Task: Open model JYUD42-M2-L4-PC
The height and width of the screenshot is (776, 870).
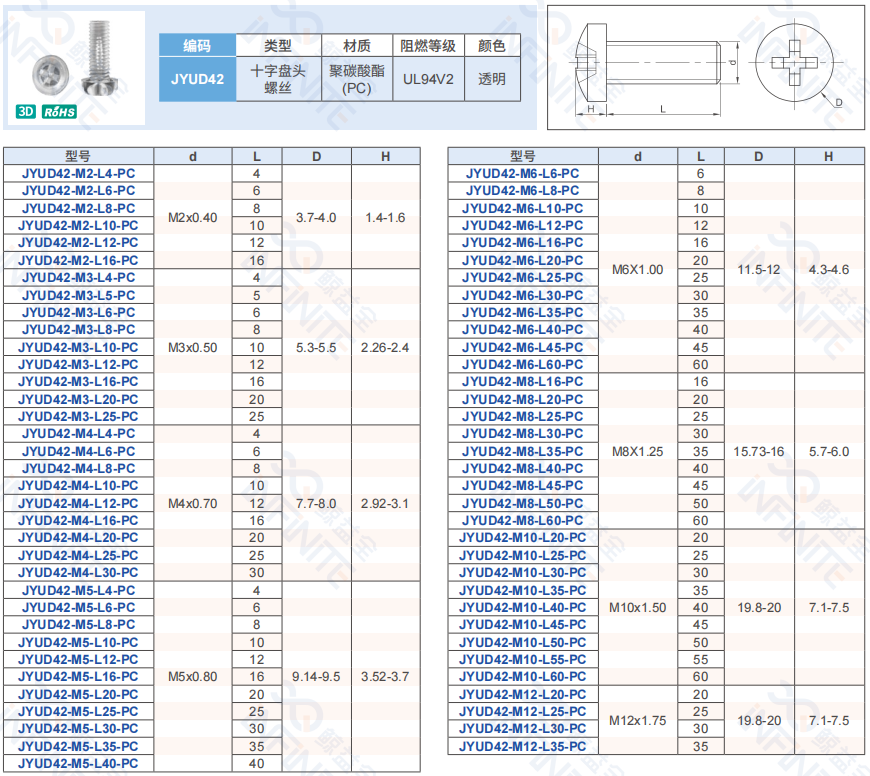Action: click(x=78, y=173)
